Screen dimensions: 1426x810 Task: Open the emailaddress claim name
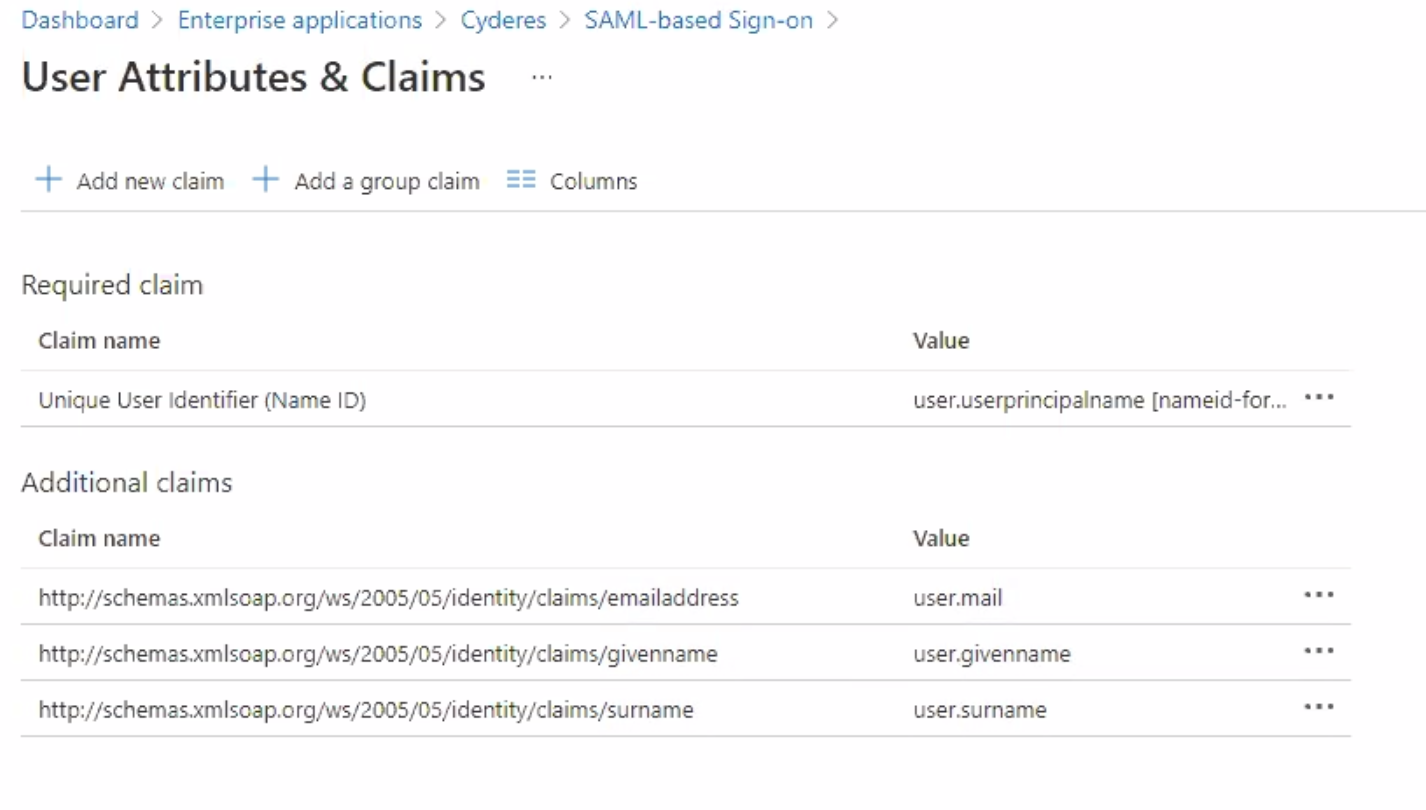[x=388, y=598]
